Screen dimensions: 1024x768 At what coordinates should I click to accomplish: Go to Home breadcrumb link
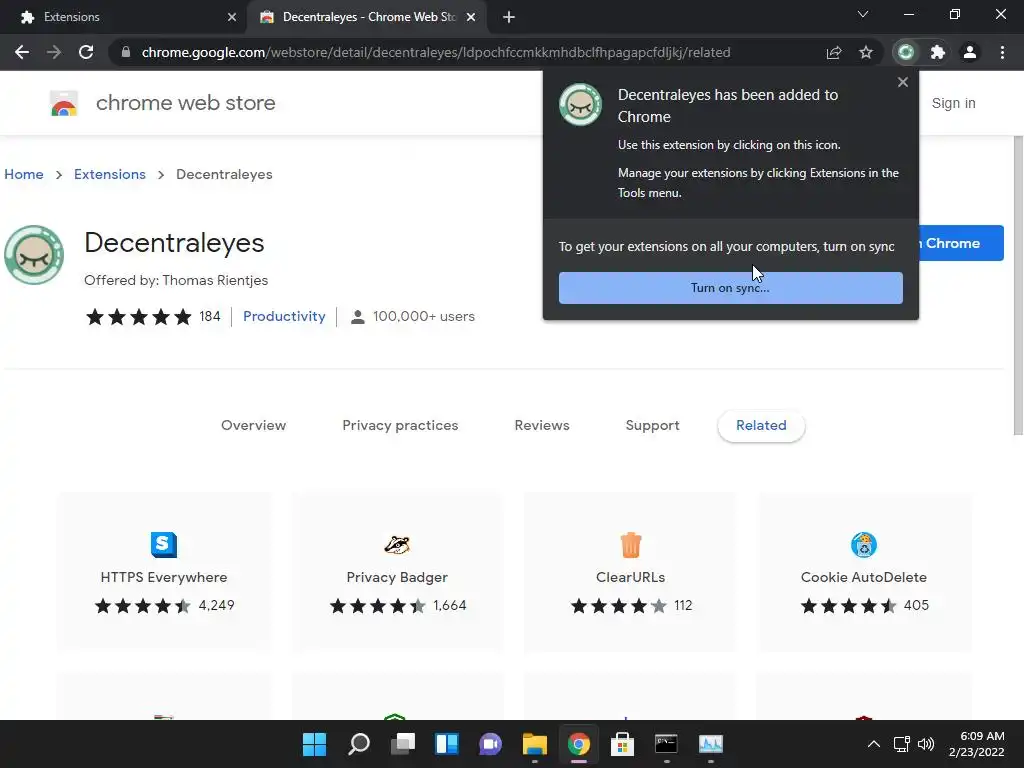(x=24, y=174)
